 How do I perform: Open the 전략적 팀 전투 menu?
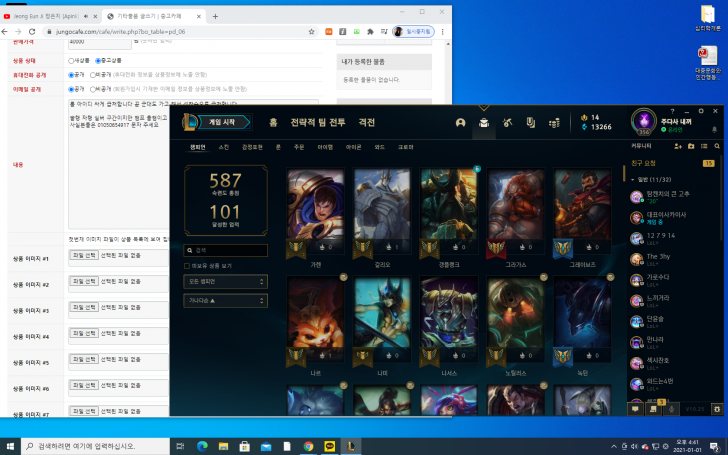tap(317, 122)
